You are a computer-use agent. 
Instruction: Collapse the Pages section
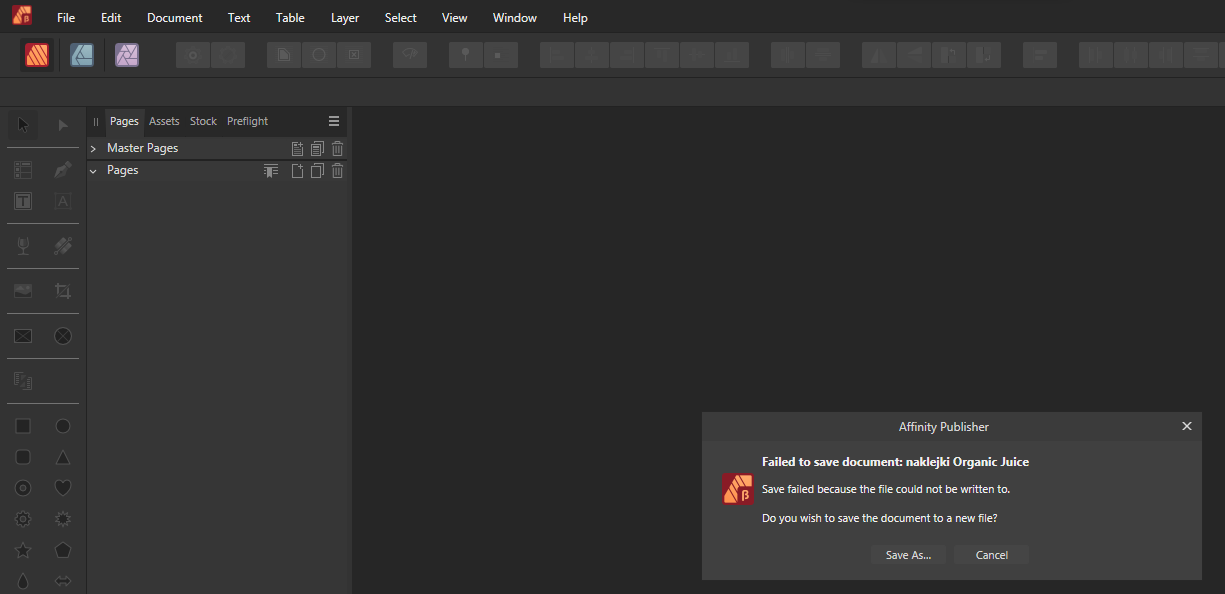[93, 171]
